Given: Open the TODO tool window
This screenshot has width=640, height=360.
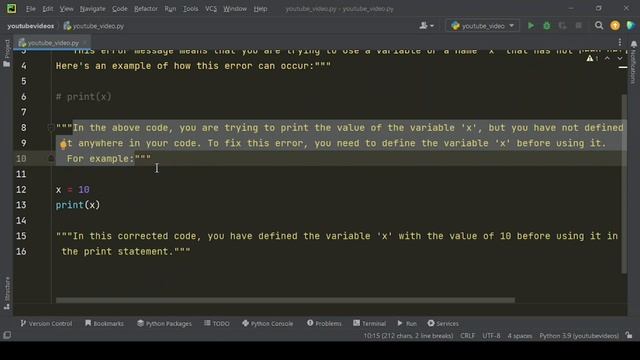Looking at the screenshot, I should [217, 323].
